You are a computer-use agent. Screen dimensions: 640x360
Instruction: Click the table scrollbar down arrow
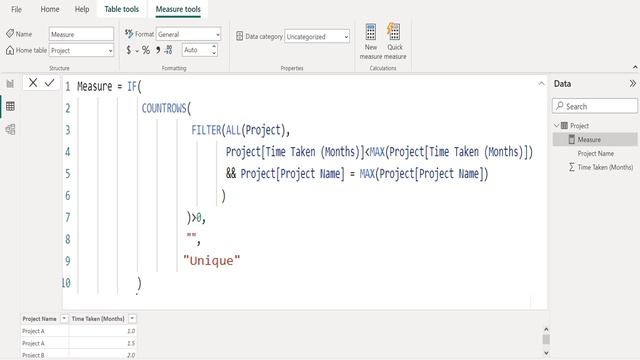click(x=546, y=353)
